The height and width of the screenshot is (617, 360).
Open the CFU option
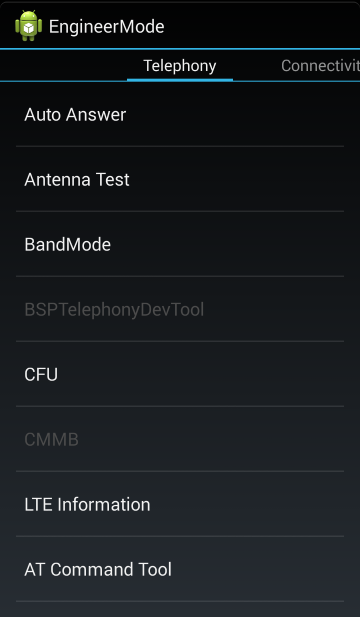(x=180, y=374)
